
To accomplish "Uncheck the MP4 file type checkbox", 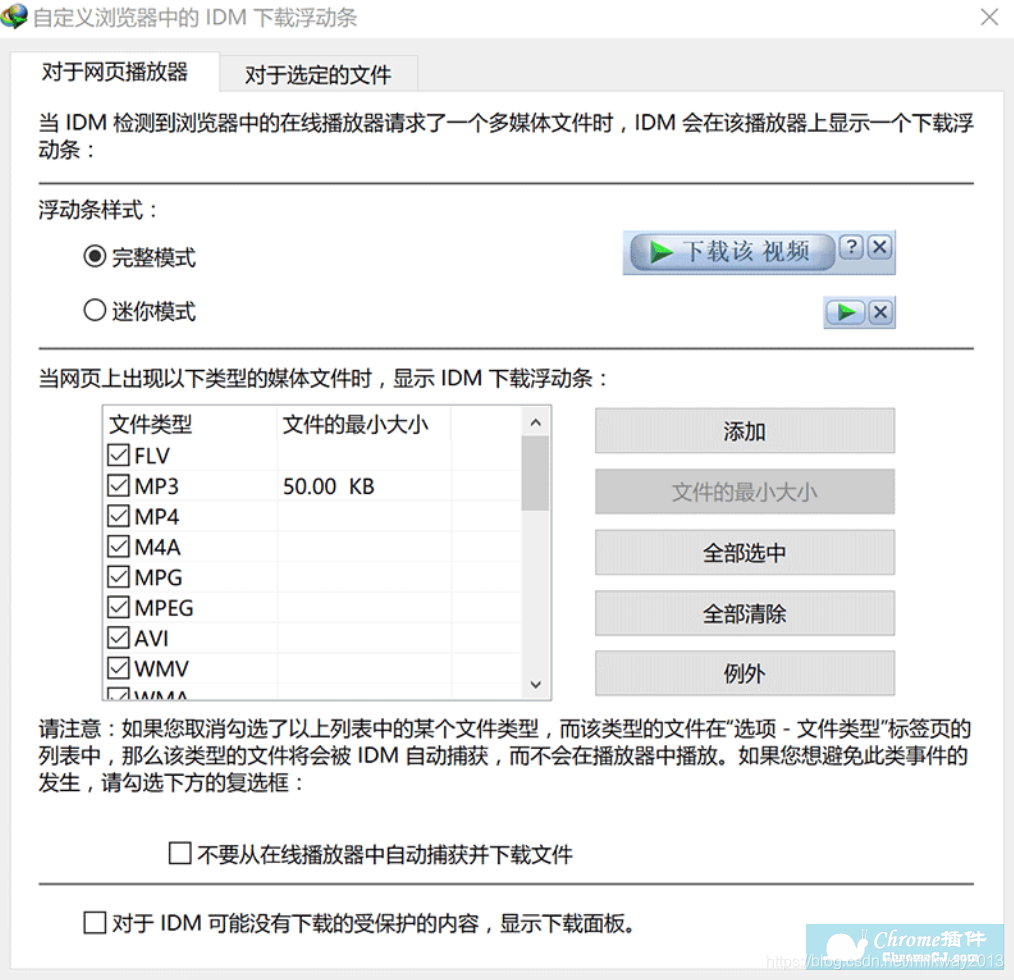I will coord(118,516).
